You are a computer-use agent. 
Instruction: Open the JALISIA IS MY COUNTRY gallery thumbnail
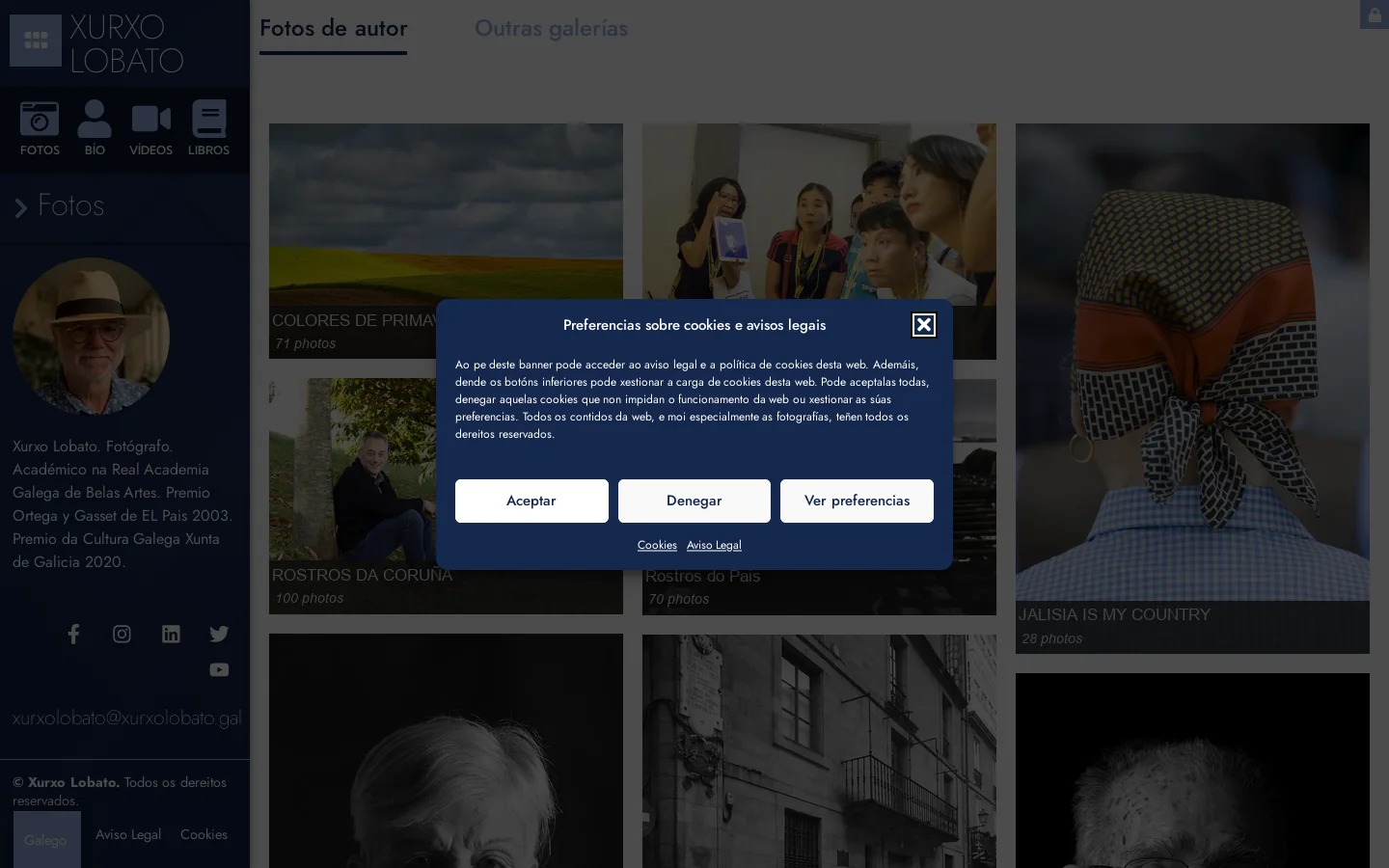(1192, 388)
